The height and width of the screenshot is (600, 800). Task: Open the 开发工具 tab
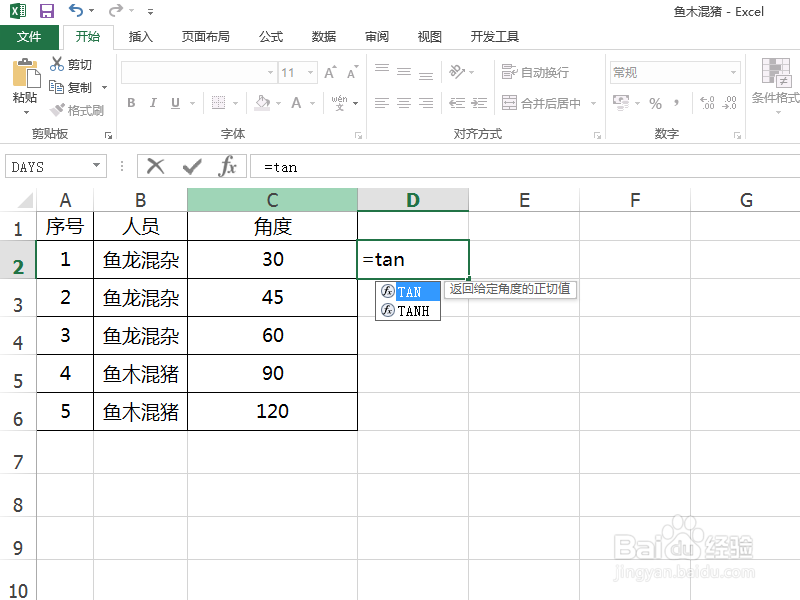coord(494,37)
